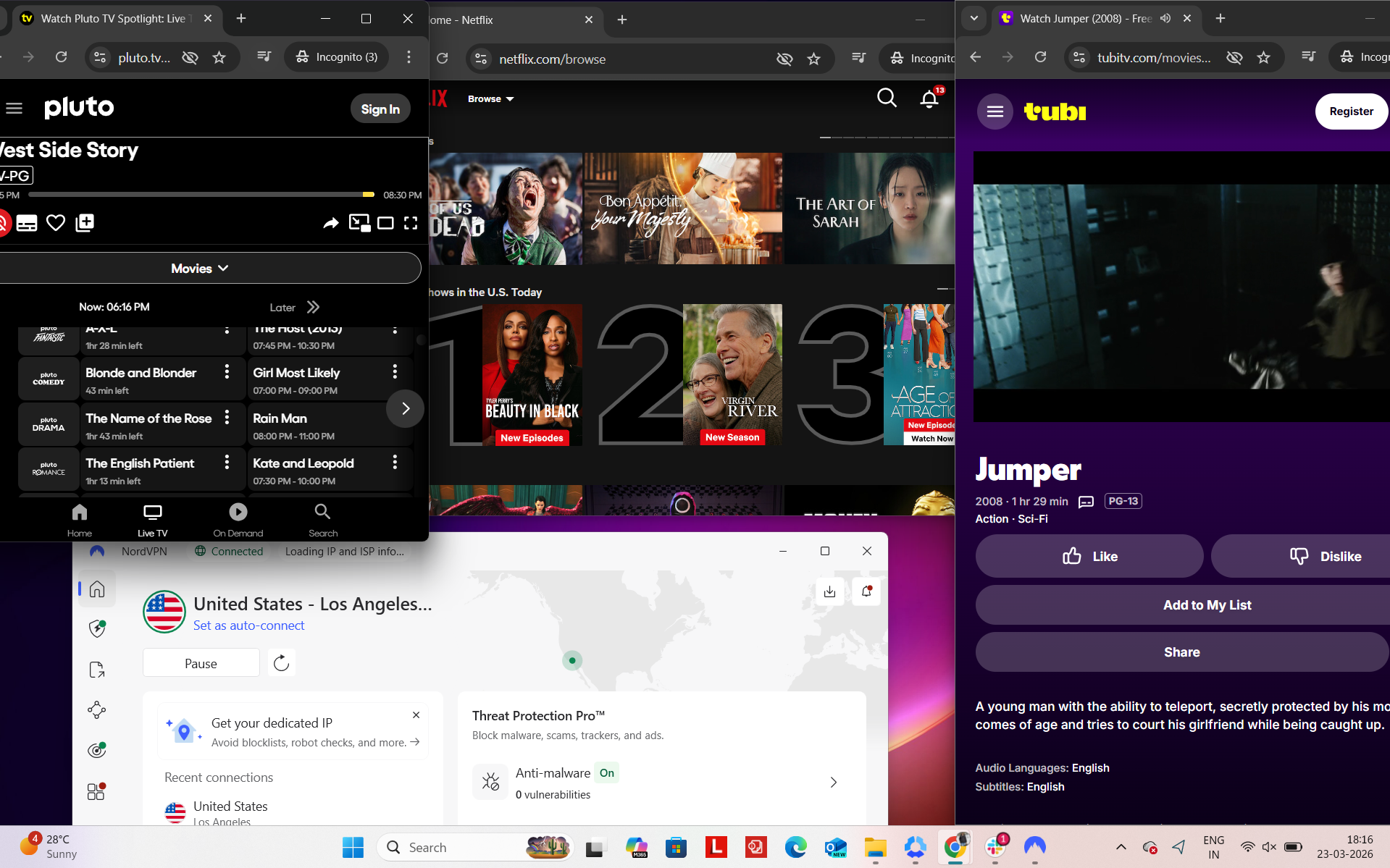Add West Side Story to watchlist

point(85,223)
